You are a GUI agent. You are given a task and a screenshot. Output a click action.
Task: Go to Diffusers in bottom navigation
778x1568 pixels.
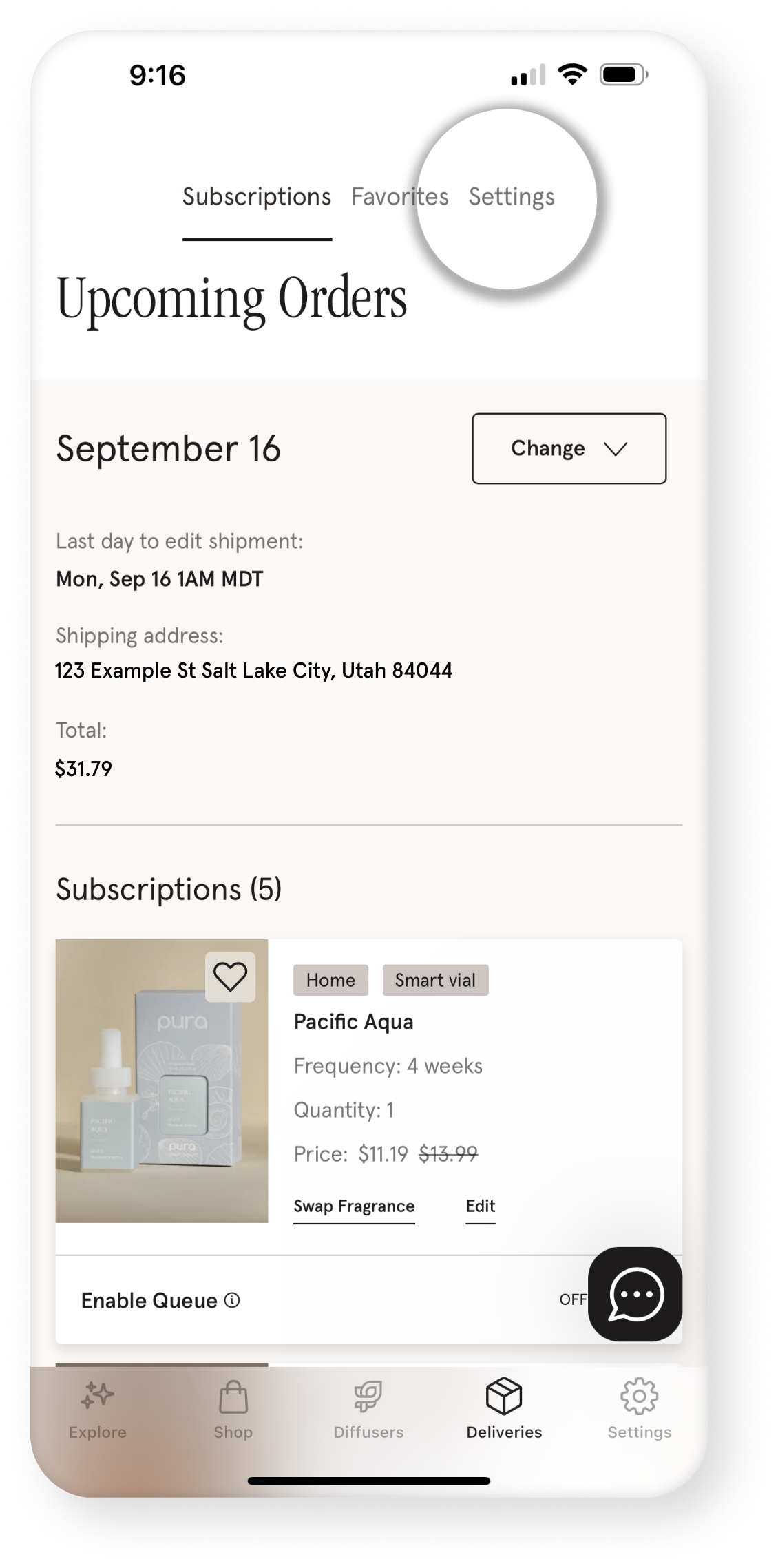pos(368,1397)
